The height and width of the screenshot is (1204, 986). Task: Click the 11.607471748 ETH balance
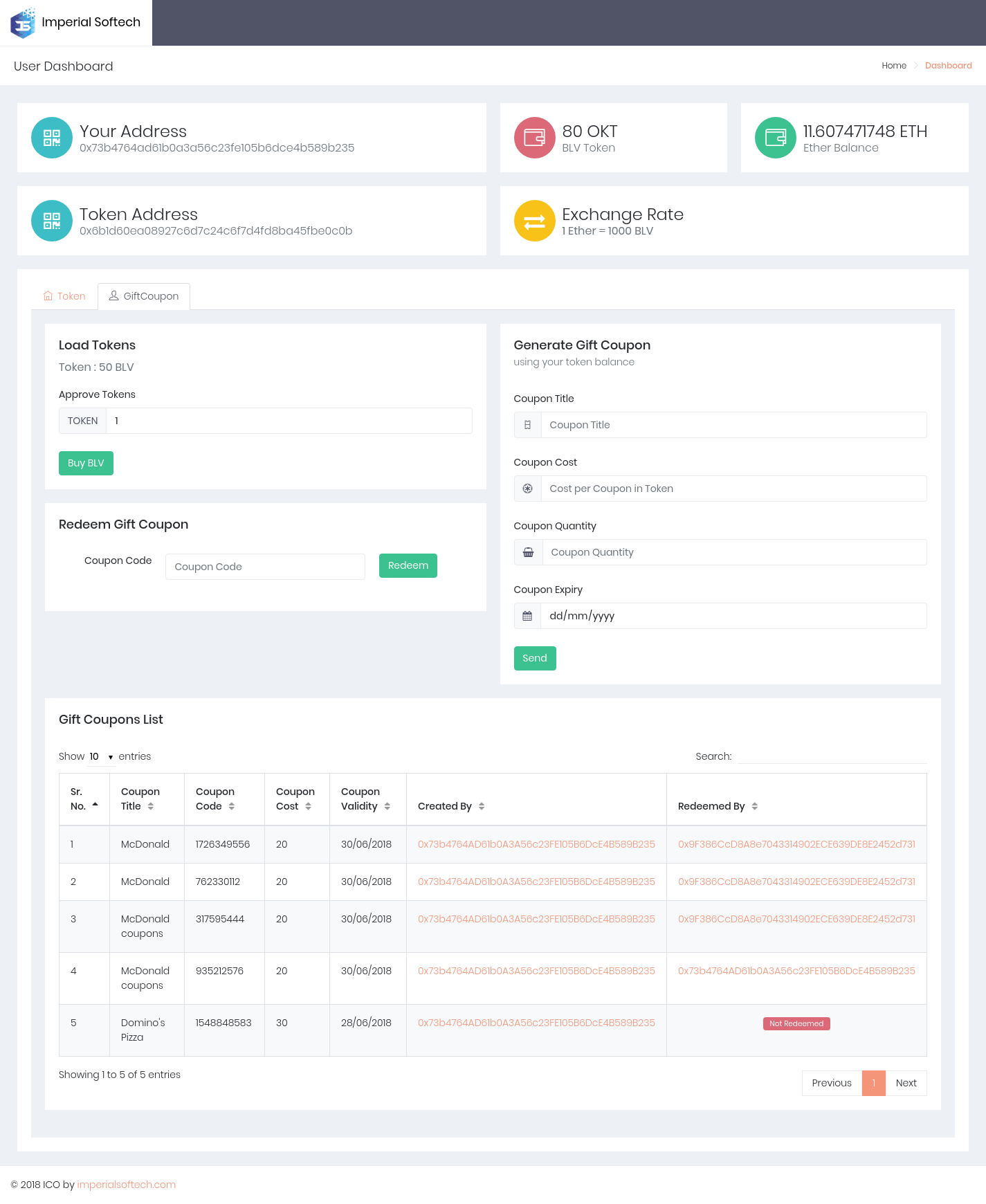point(865,131)
